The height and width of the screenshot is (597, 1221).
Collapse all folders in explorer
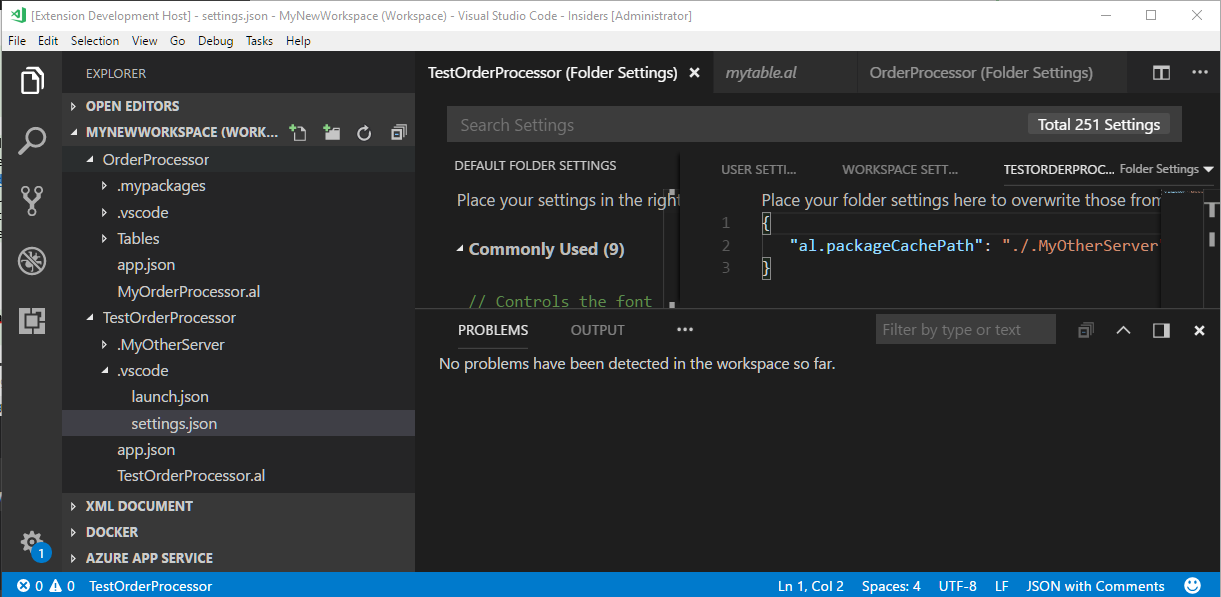pyautogui.click(x=398, y=132)
